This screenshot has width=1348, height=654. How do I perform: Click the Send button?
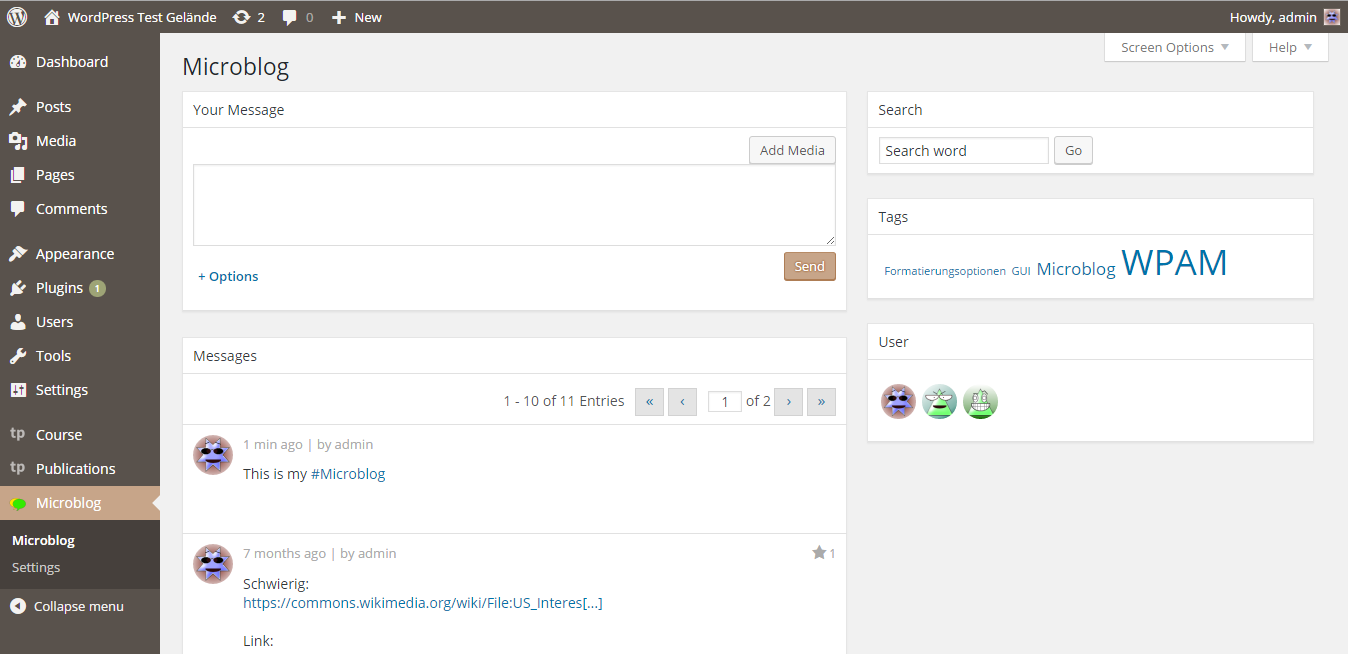point(809,266)
